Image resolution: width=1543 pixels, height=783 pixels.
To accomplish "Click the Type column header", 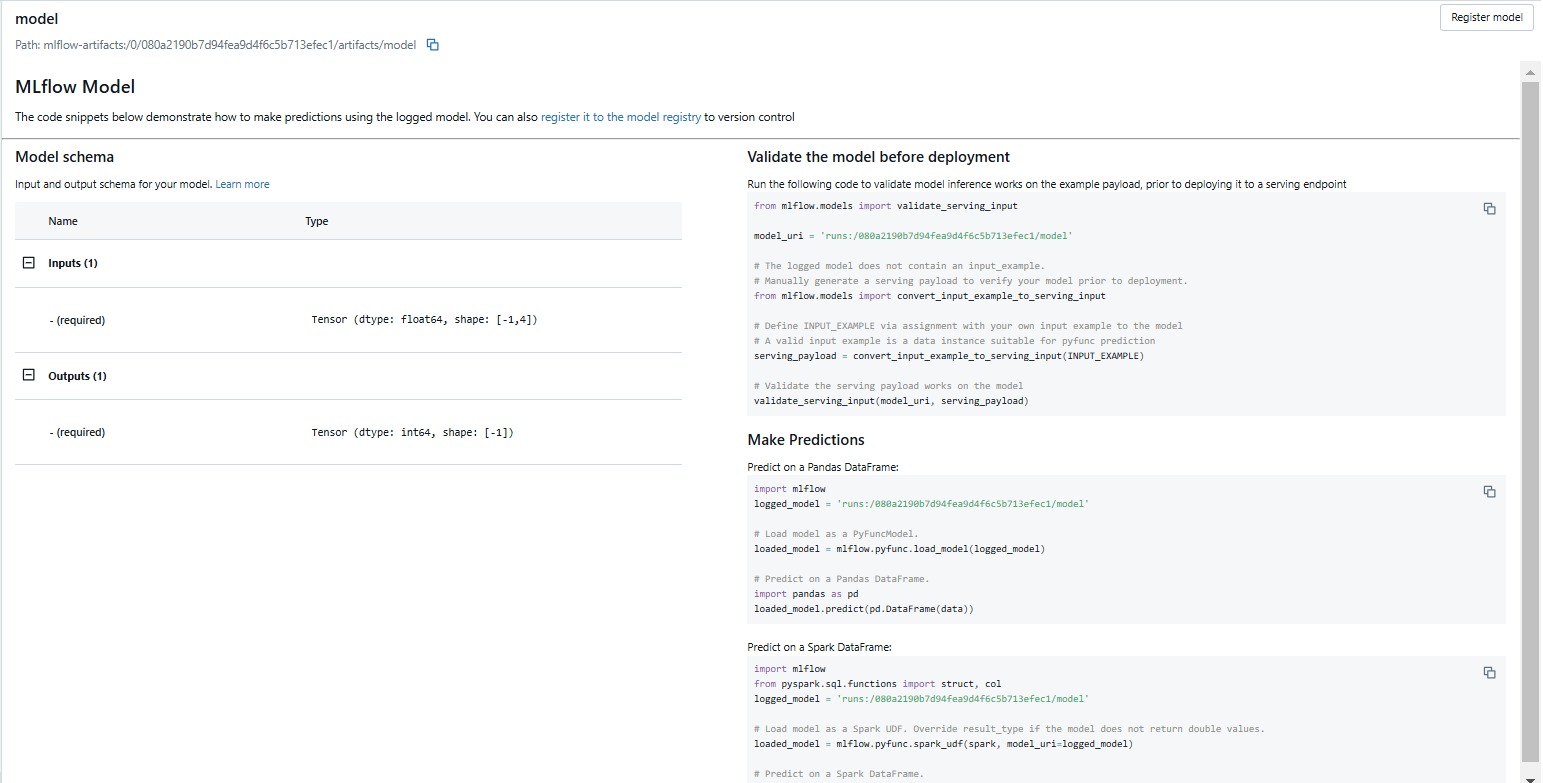I will point(316,221).
